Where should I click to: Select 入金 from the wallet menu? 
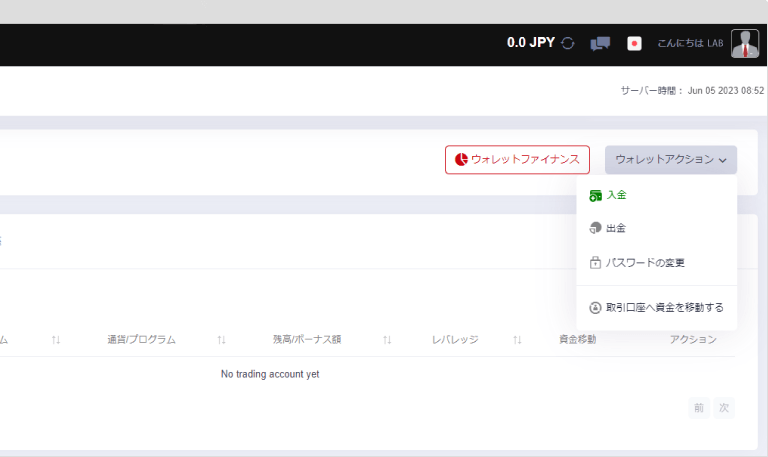click(656, 195)
